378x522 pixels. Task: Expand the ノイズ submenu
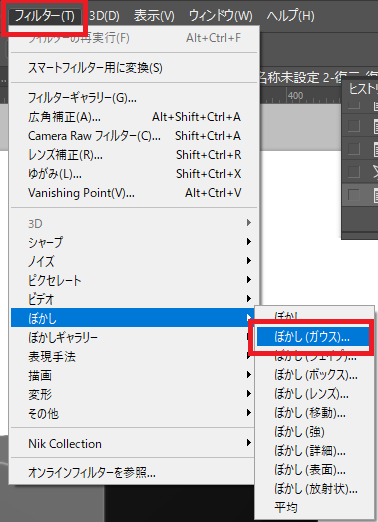pyautogui.click(x=134, y=261)
